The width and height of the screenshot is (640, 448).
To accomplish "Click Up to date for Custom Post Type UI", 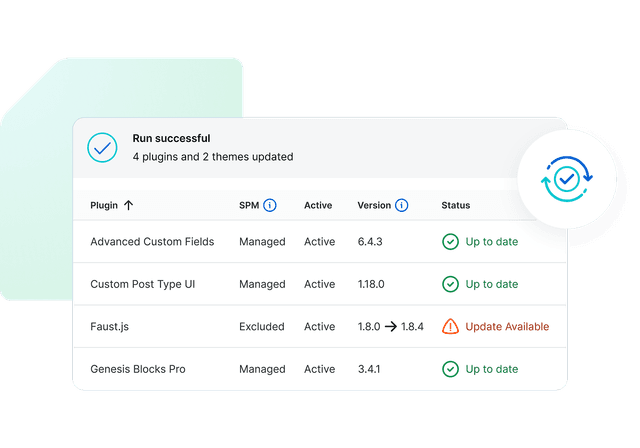I will coord(492,284).
